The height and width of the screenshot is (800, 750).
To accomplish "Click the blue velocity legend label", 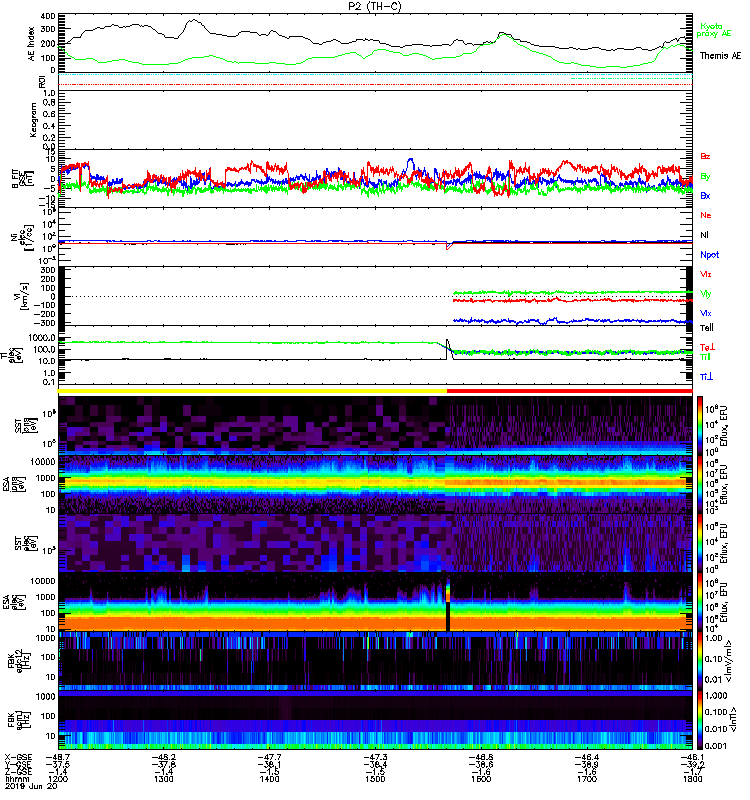I will pos(705,313).
